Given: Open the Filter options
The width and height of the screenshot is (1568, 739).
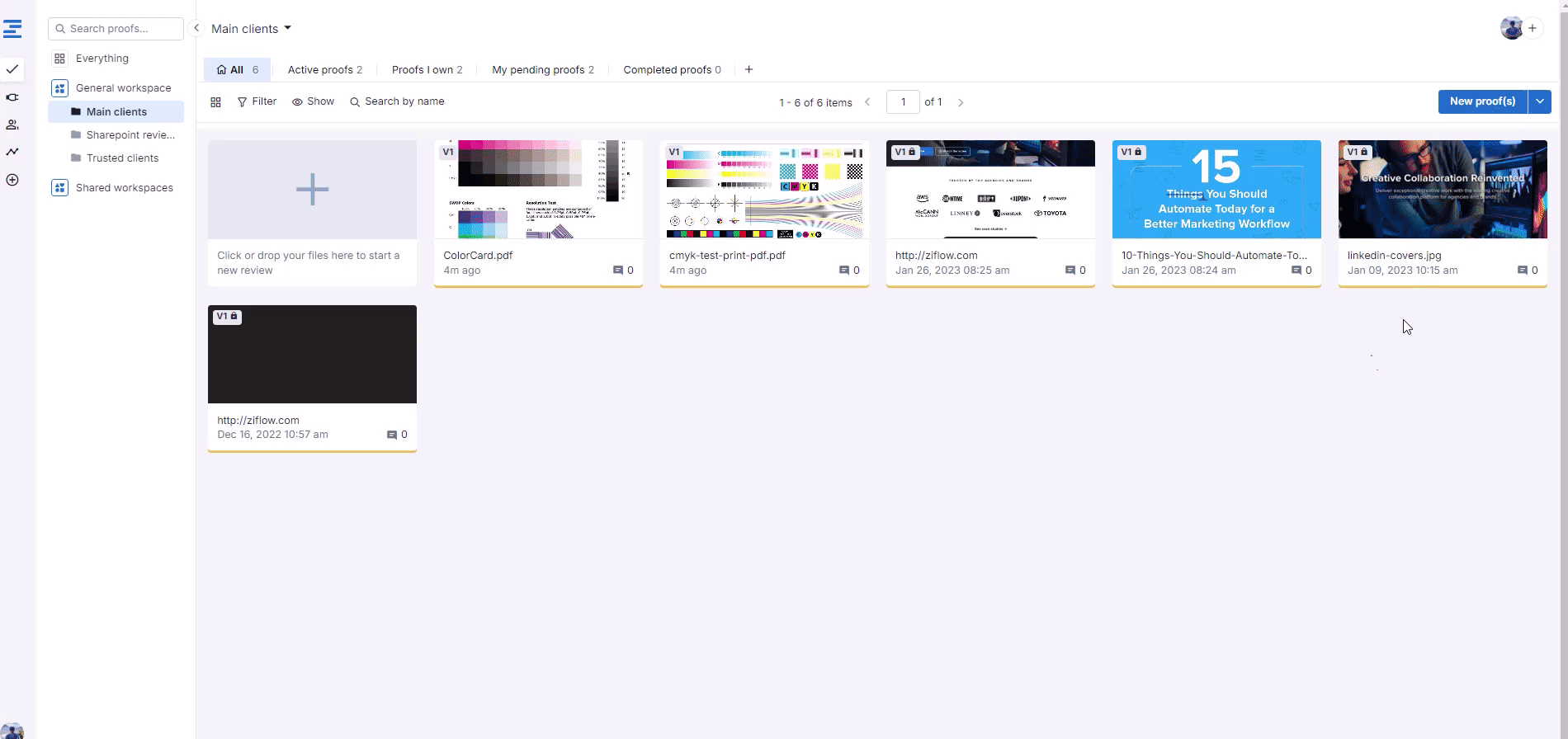Looking at the screenshot, I should (257, 101).
